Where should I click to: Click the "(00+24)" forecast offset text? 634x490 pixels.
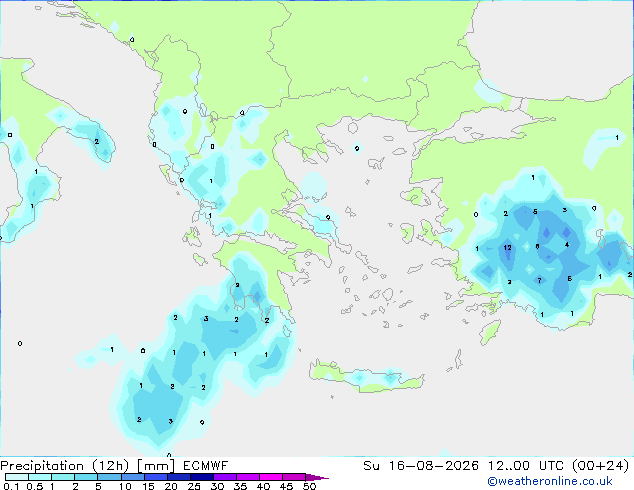[x=600, y=466]
